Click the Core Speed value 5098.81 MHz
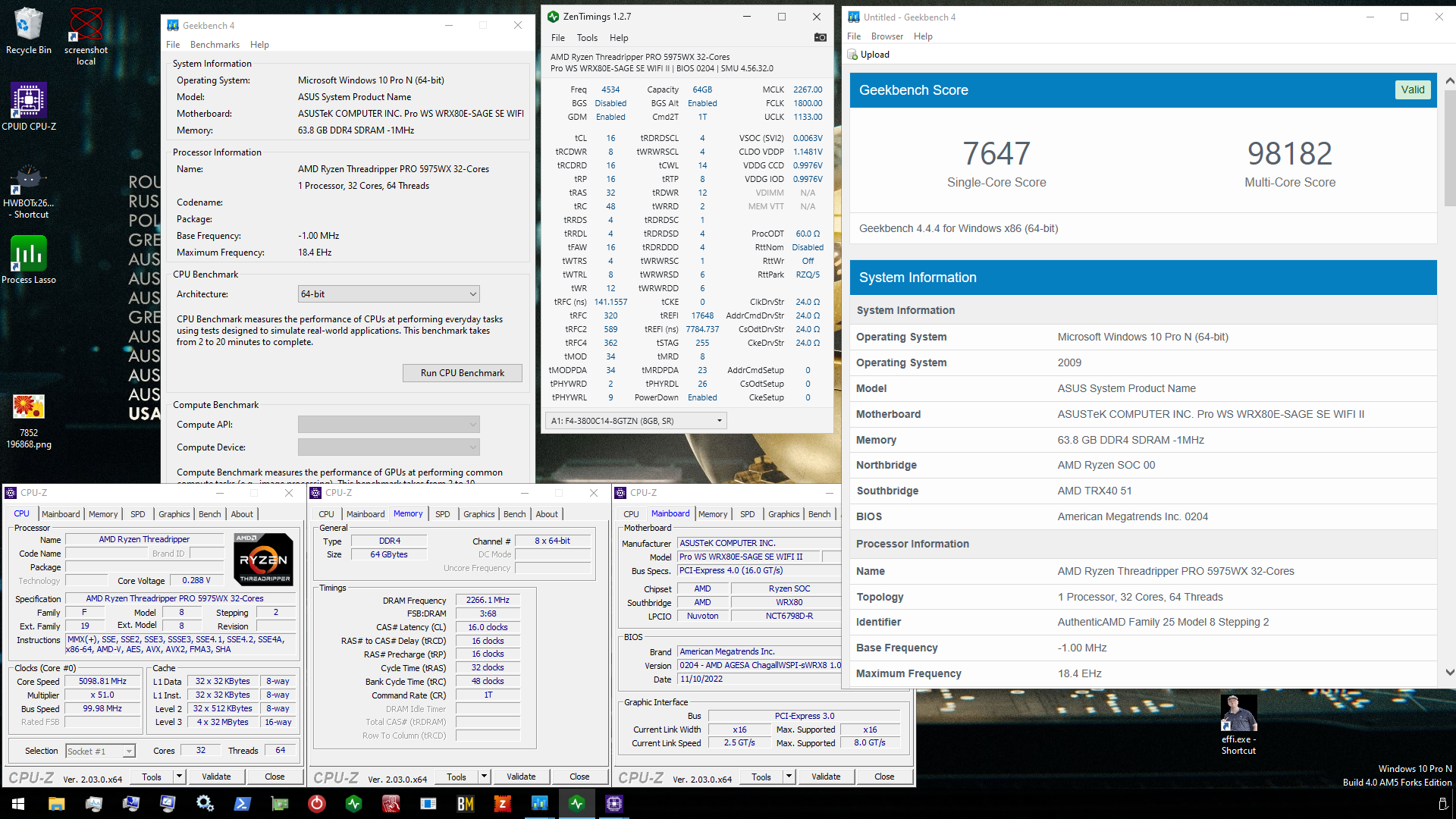The height and width of the screenshot is (819, 1456). (102, 681)
